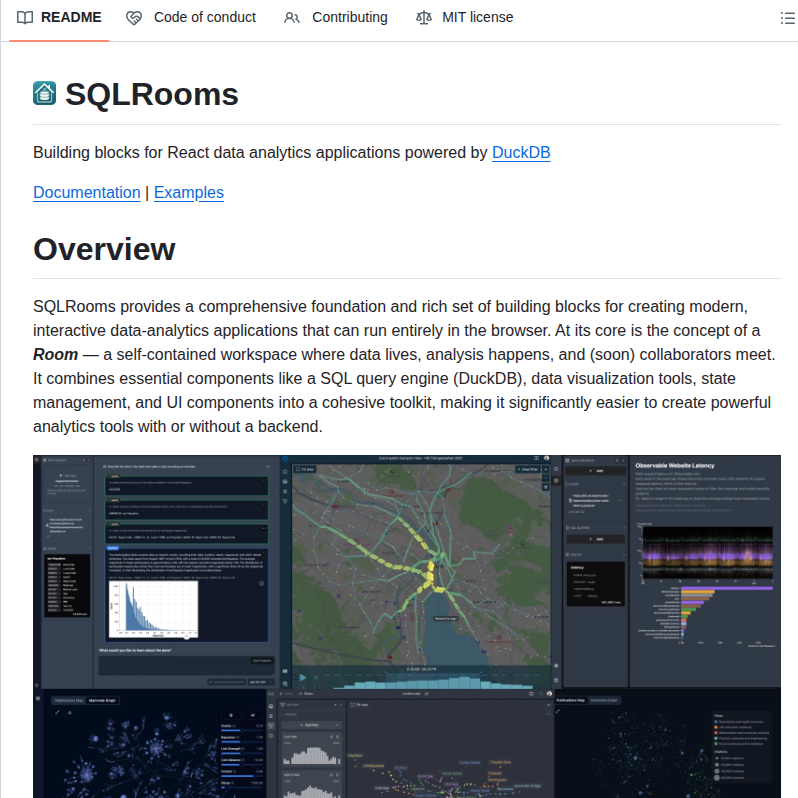Open the README tab
This screenshot has width=798, height=798.
tap(59, 18)
